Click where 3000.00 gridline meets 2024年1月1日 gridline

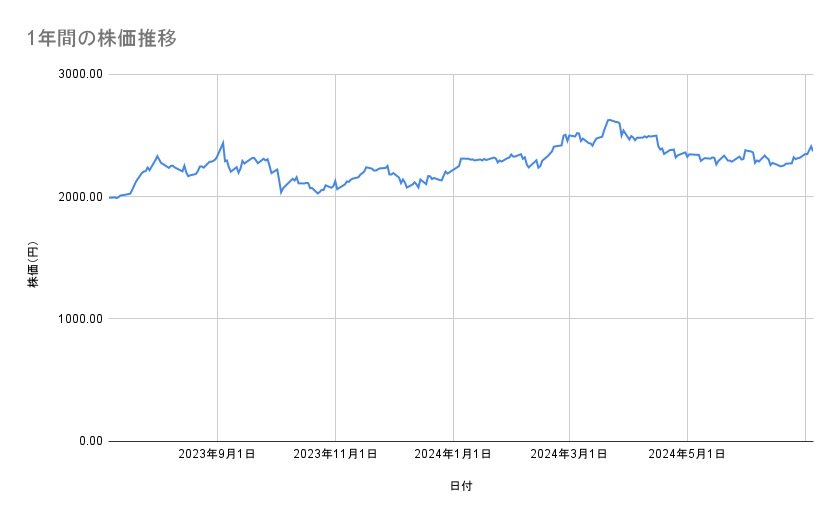(x=453, y=74)
